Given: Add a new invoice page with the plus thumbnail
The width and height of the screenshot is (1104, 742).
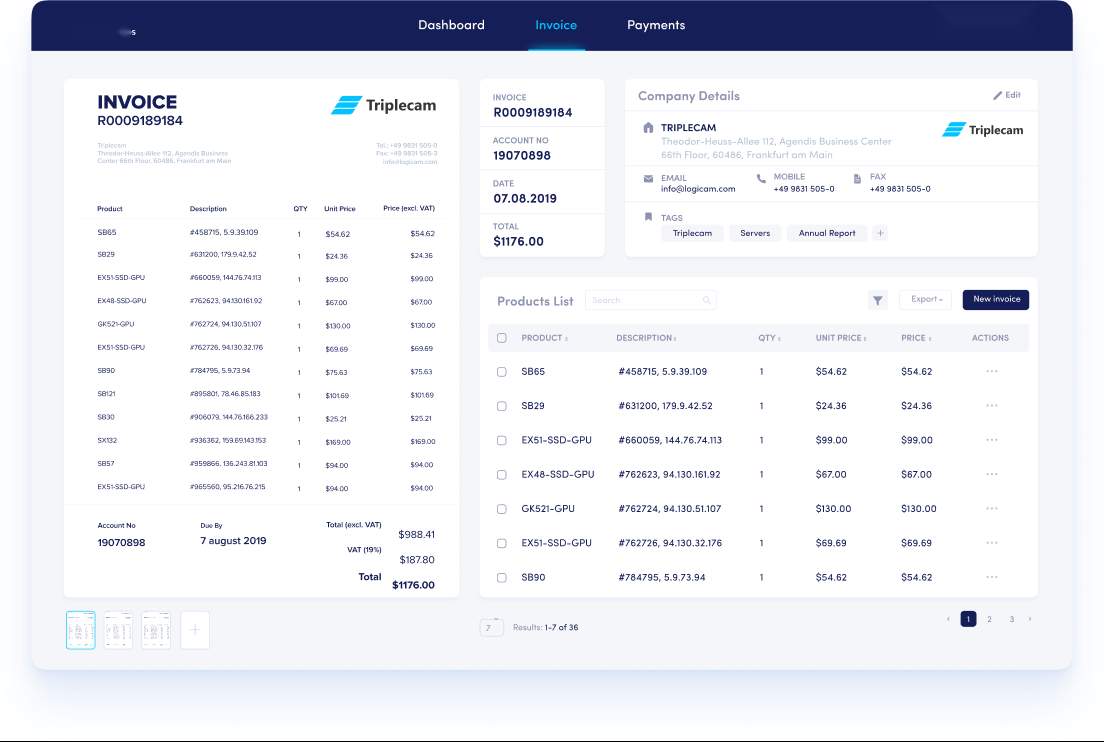Looking at the screenshot, I should 194,629.
